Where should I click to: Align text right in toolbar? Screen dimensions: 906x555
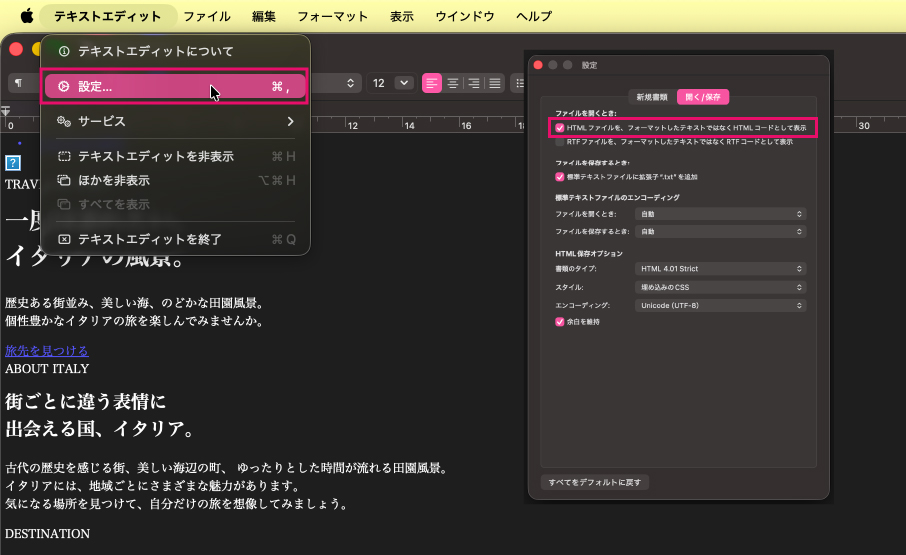tap(474, 83)
